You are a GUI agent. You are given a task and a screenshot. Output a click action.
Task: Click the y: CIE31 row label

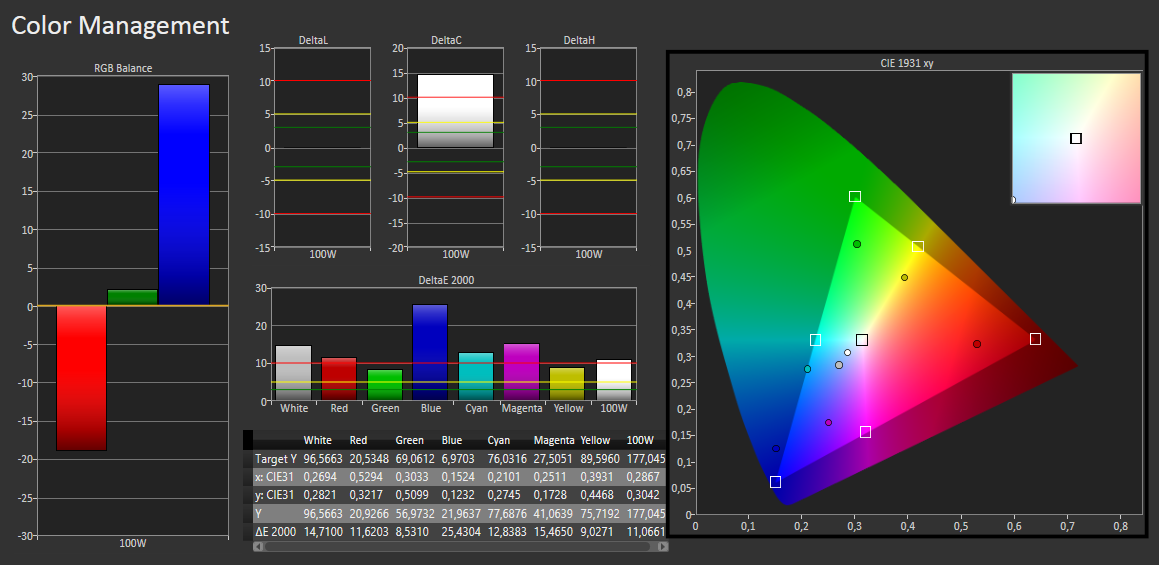pyautogui.click(x=275, y=495)
